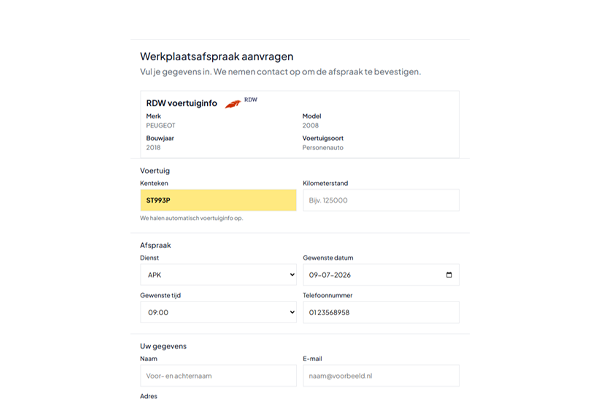Click the Kilometerstand input field
600x400 pixels.
click(380, 200)
